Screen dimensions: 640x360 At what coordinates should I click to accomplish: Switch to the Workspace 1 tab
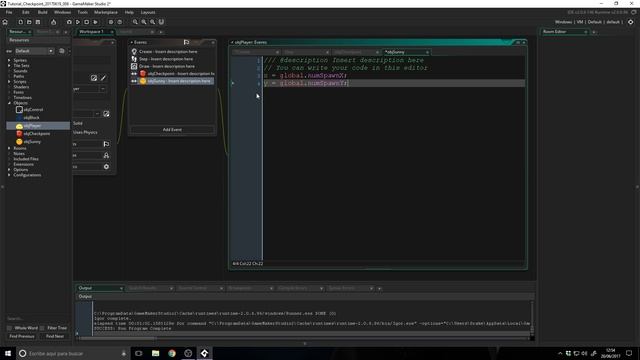pos(91,31)
